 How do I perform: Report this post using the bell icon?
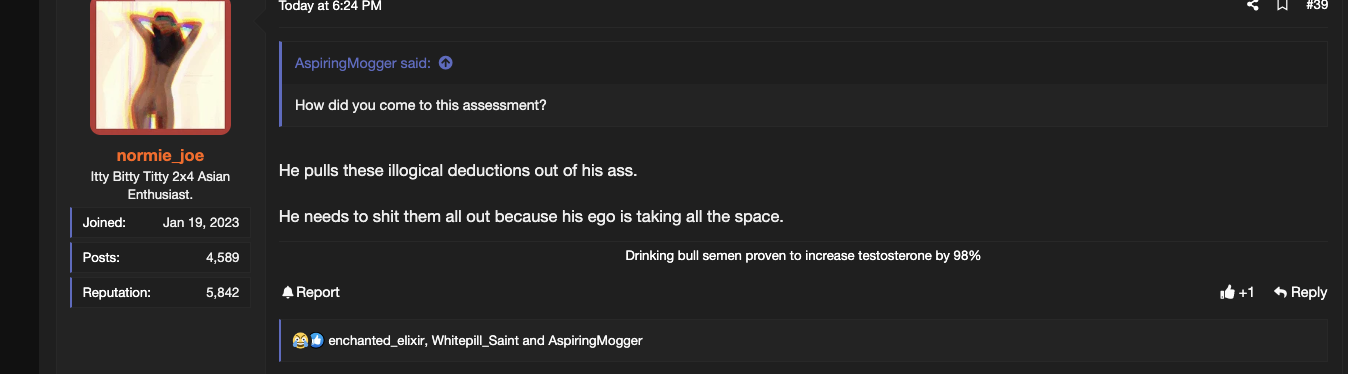288,292
